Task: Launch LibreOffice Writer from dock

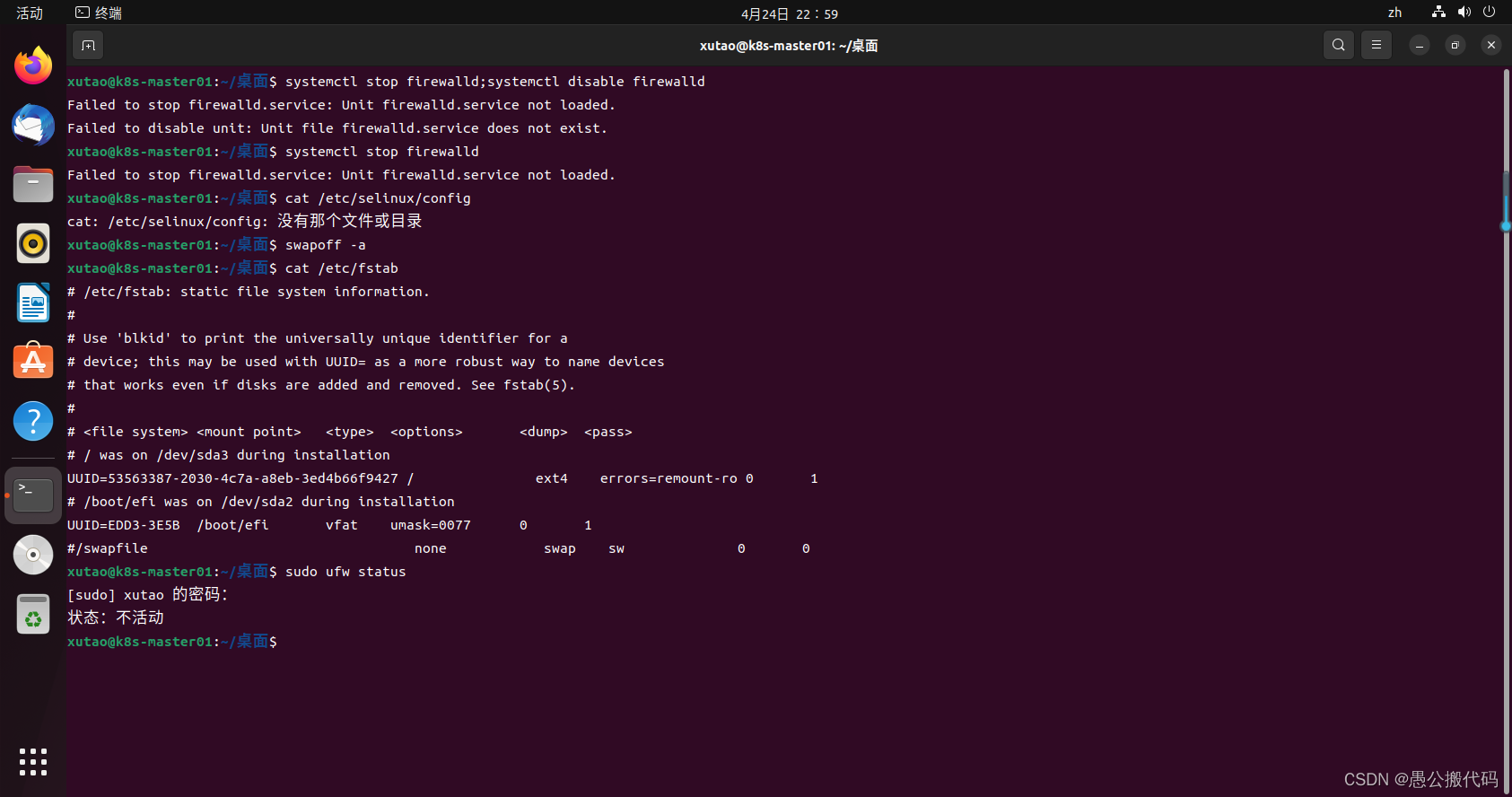Action: pyautogui.click(x=33, y=302)
